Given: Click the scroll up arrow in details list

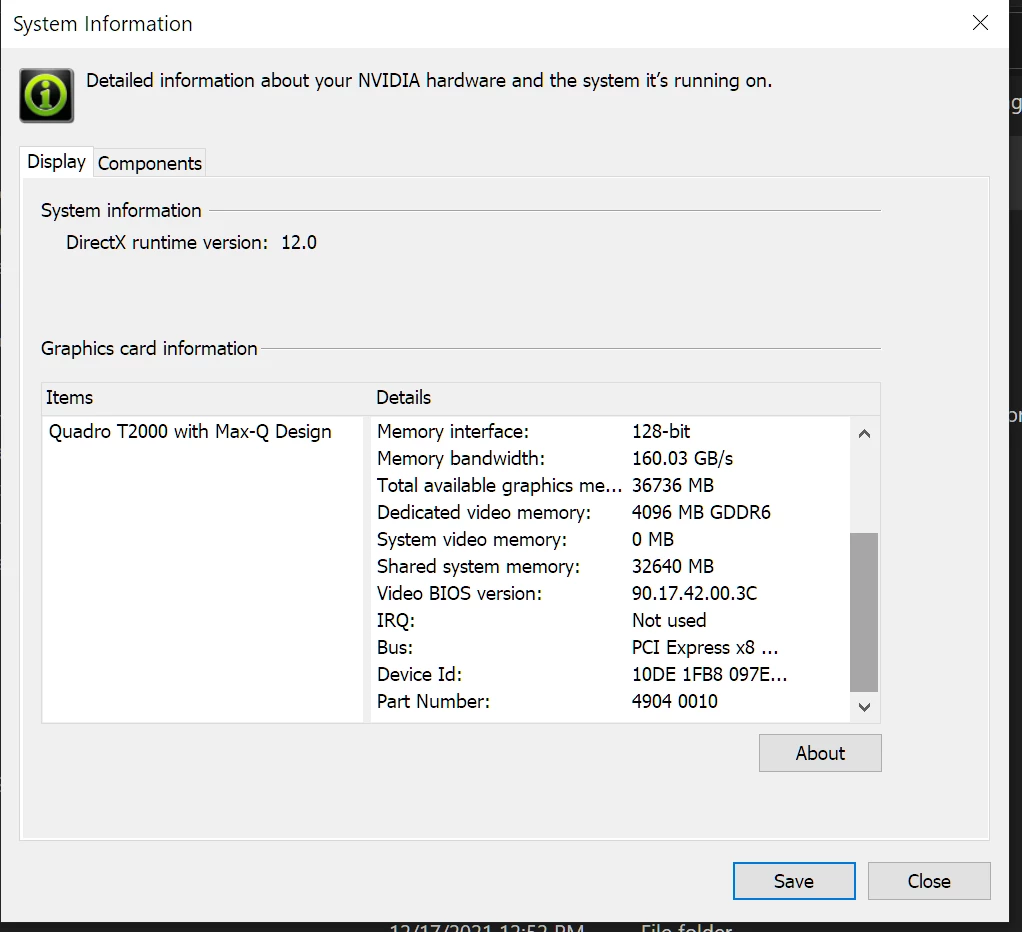Looking at the screenshot, I should (x=864, y=433).
